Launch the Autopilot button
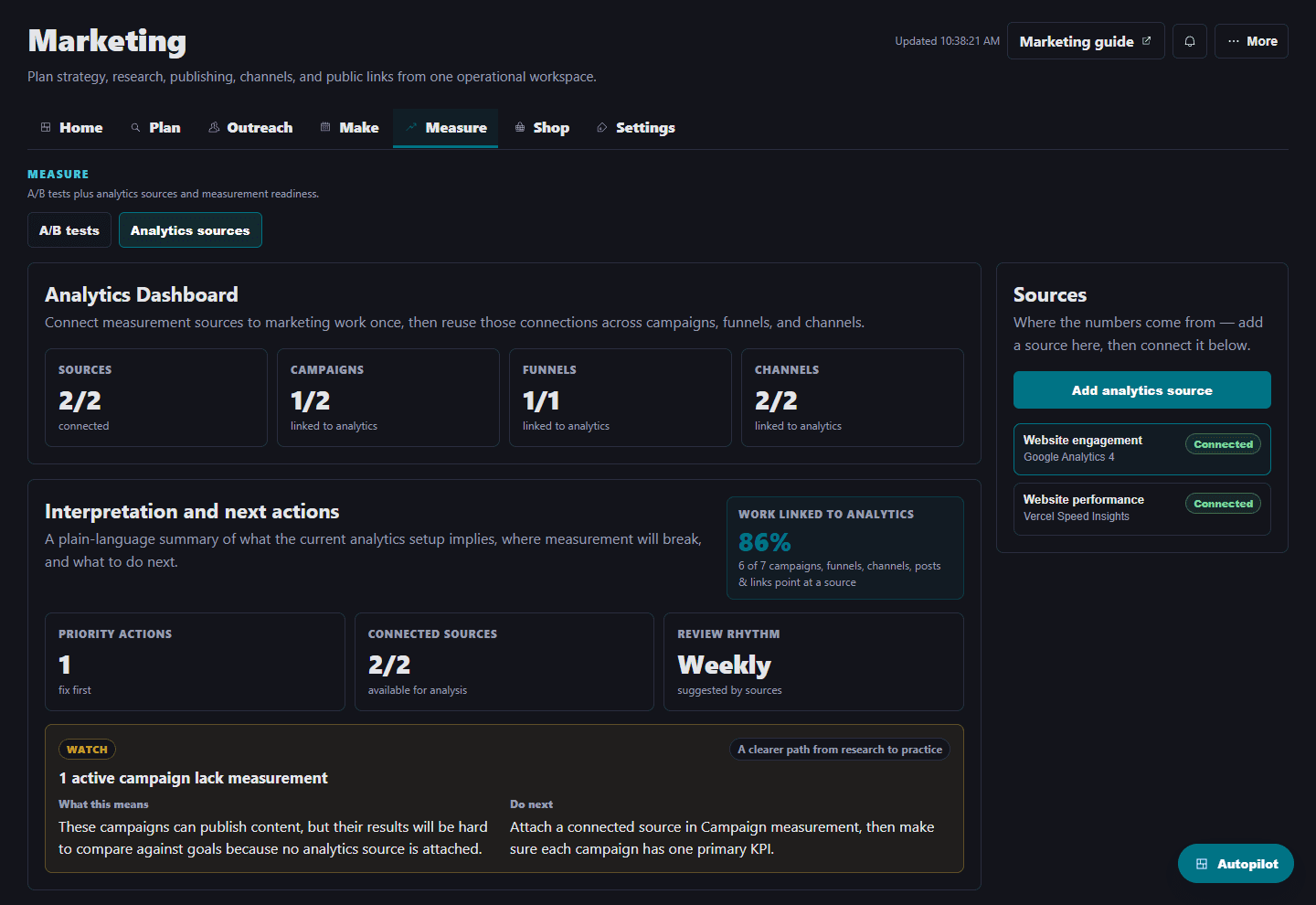 1236,864
